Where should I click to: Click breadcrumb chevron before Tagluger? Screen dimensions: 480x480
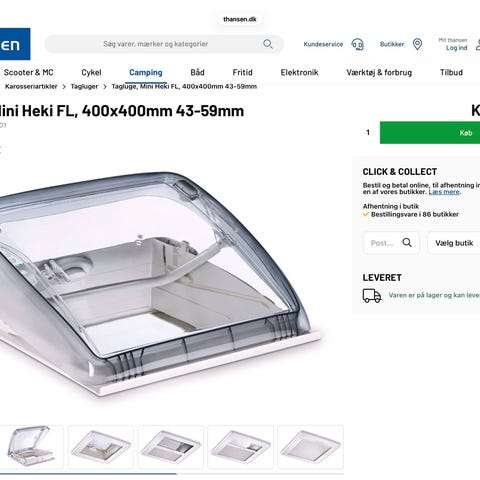[64, 87]
